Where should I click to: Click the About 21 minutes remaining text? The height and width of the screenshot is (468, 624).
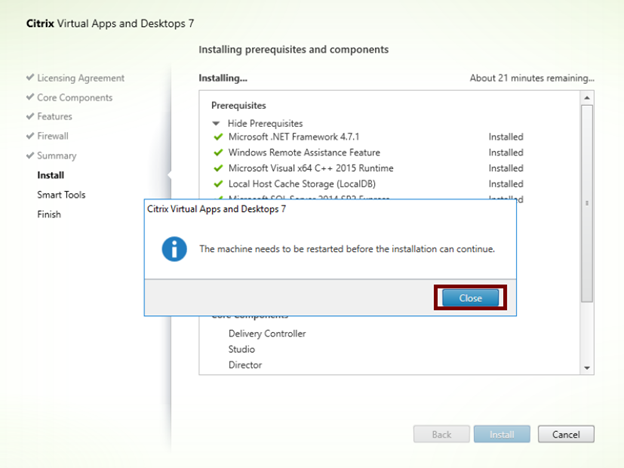pyautogui.click(x=532, y=78)
